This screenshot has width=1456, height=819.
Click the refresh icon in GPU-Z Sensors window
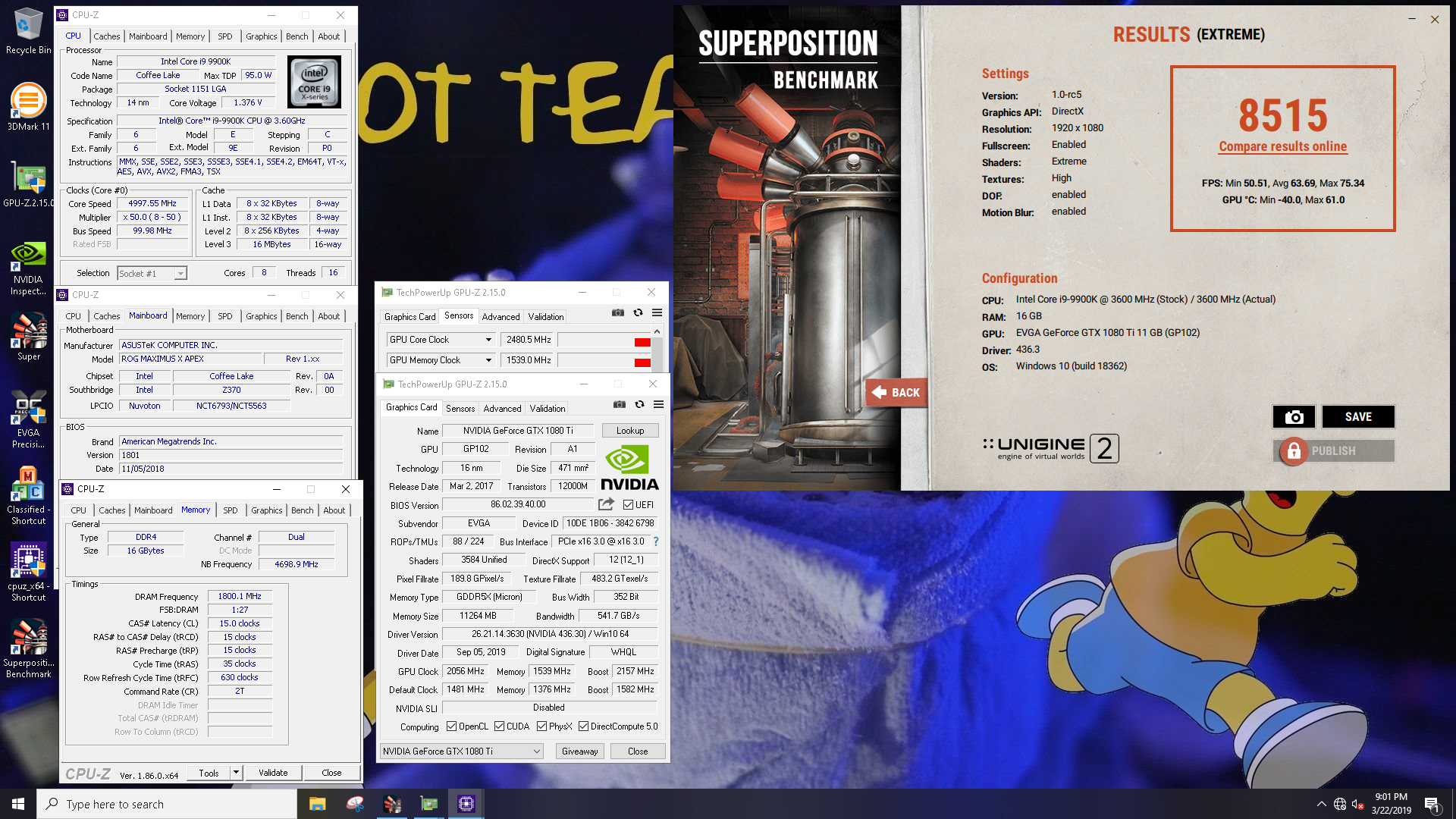638,312
